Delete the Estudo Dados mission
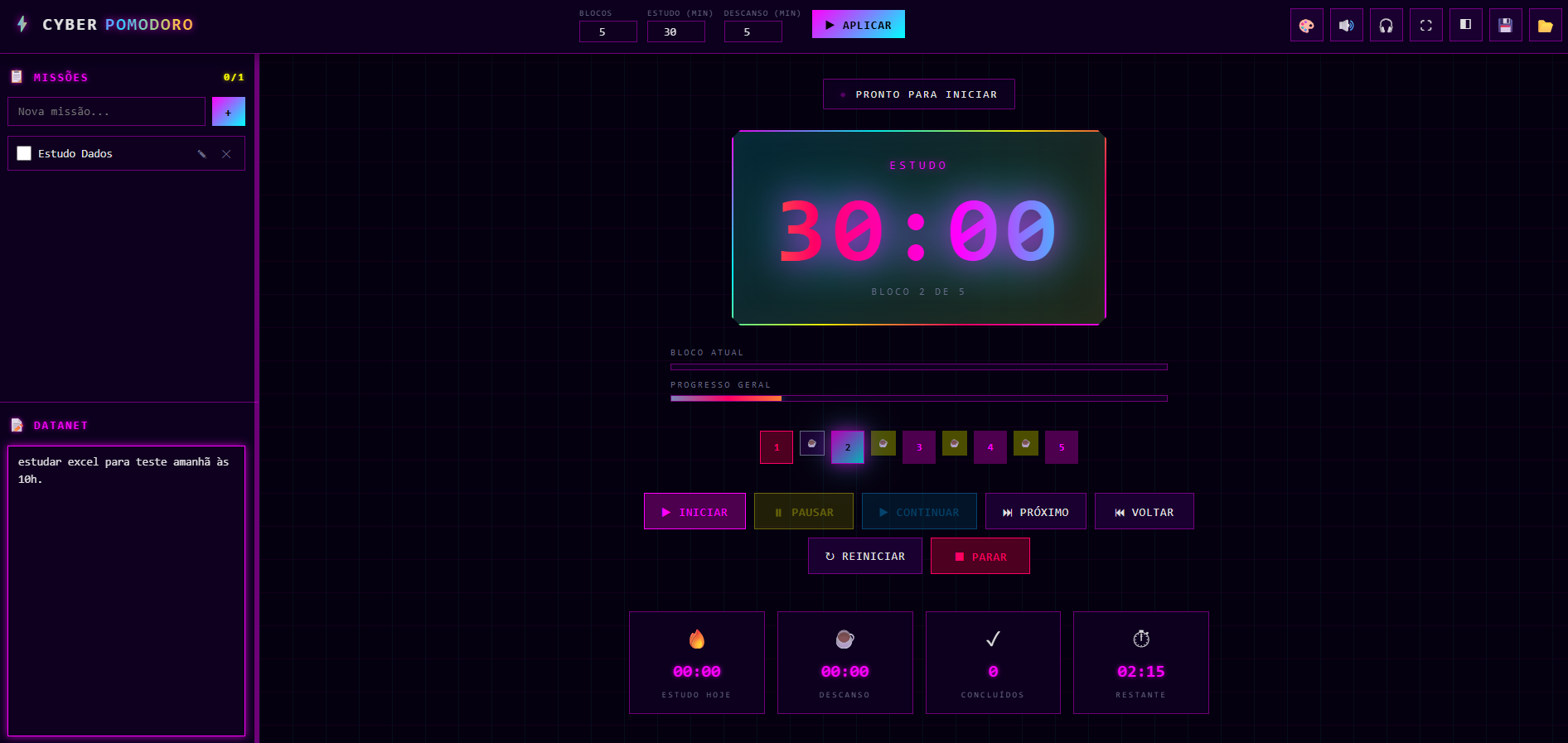The height and width of the screenshot is (743, 1568). (x=226, y=154)
